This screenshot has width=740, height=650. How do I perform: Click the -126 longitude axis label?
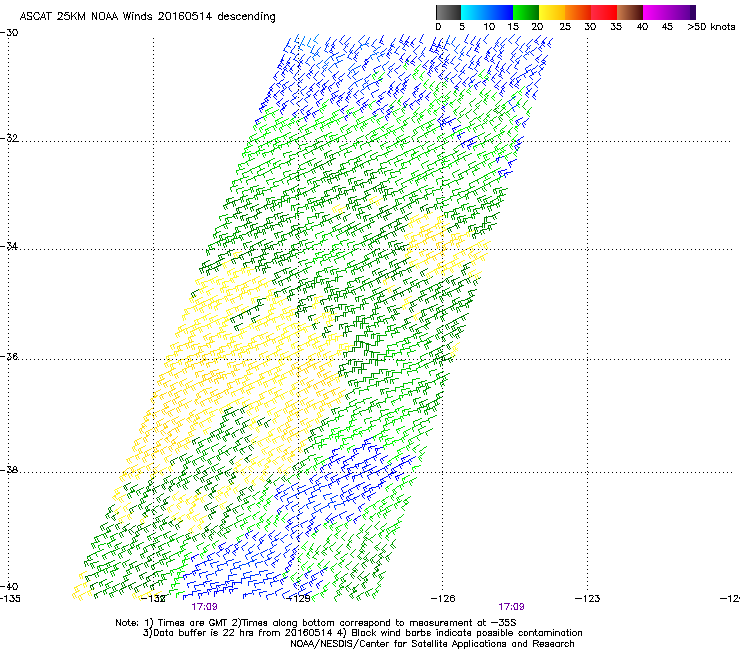[x=443, y=599]
